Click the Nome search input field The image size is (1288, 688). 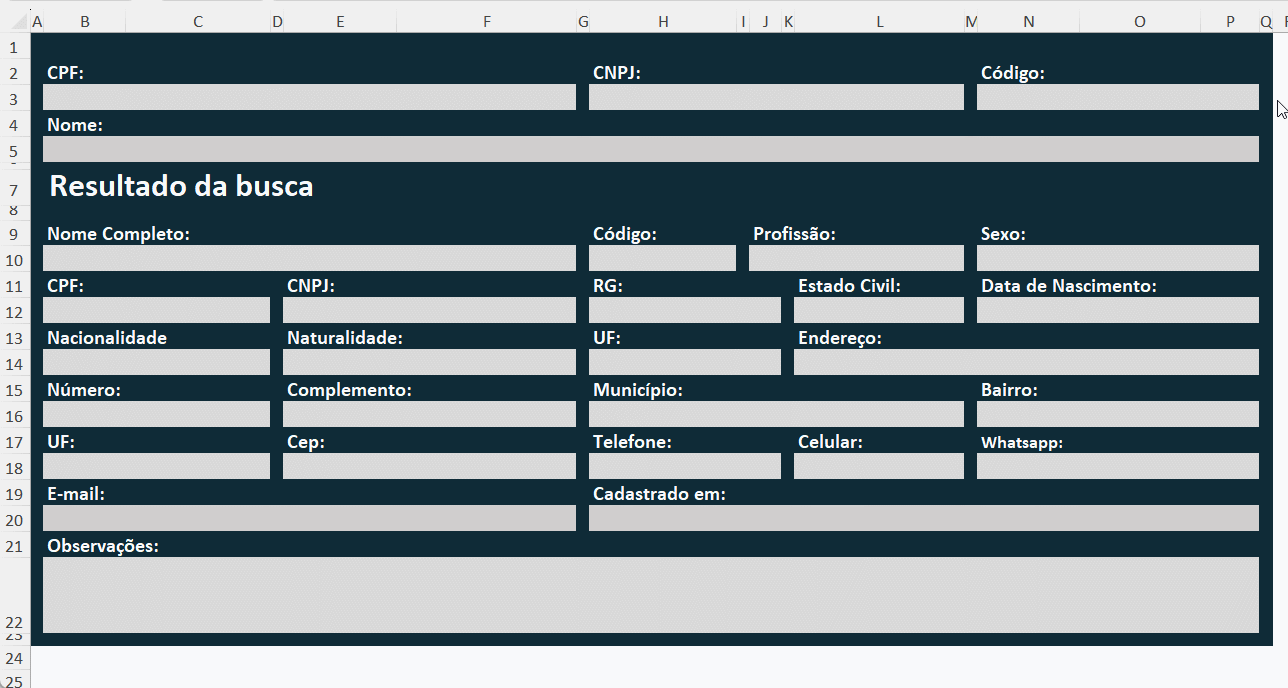coord(650,149)
